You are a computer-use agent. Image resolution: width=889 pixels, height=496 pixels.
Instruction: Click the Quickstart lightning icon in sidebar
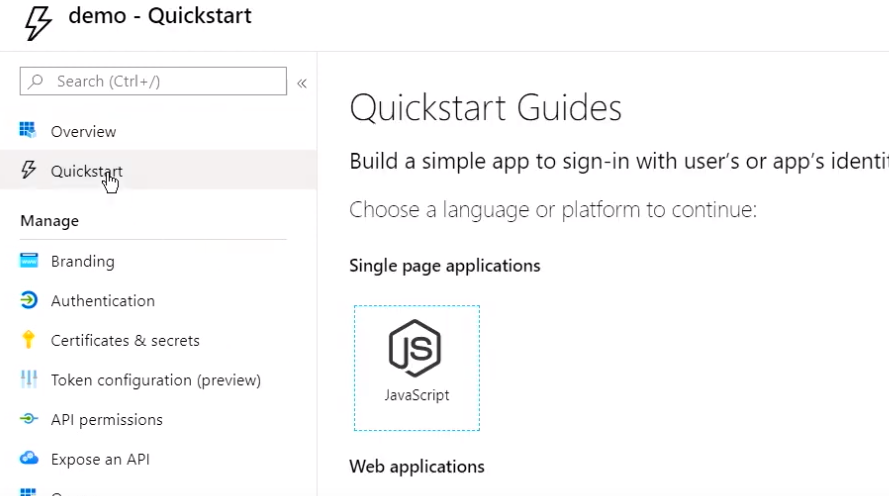28,169
